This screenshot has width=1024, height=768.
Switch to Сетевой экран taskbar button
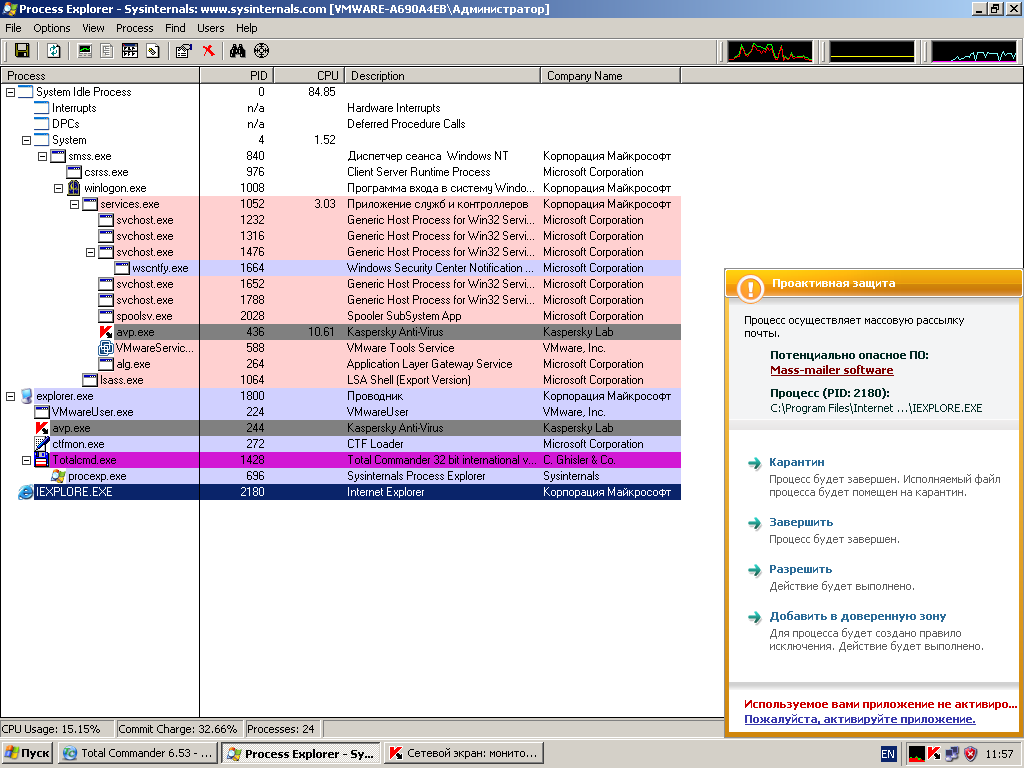point(464,754)
